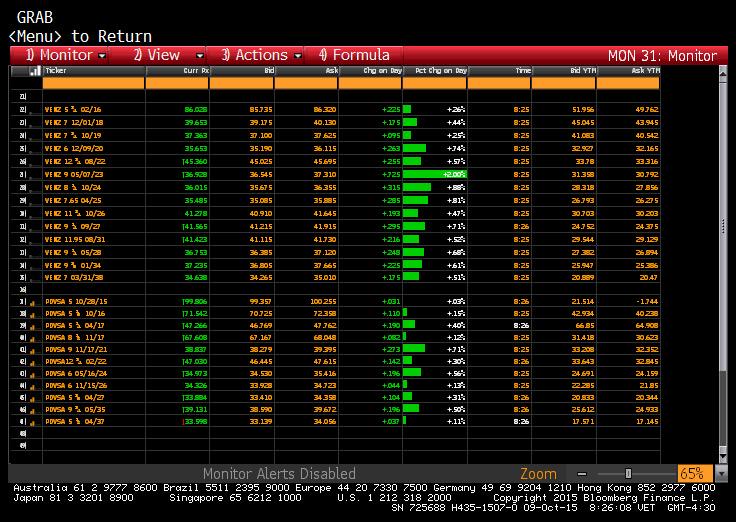Select ticker VENZ 7.65 04/25
Screen dimensions: 736x522
coord(73,200)
